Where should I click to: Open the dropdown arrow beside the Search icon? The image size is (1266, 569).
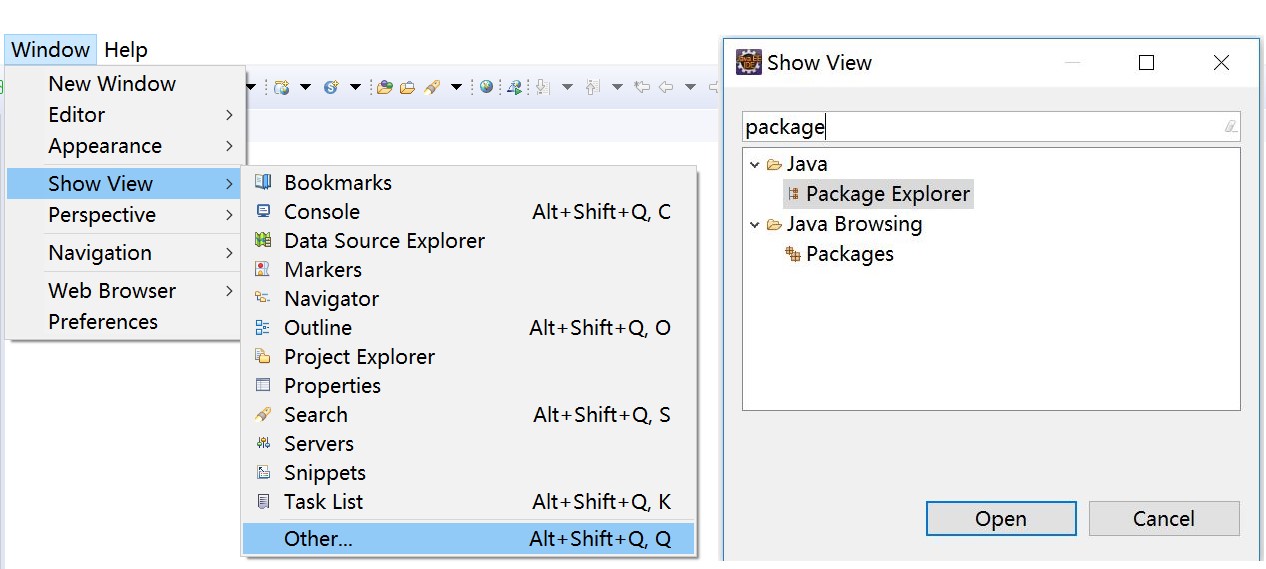click(x=456, y=87)
